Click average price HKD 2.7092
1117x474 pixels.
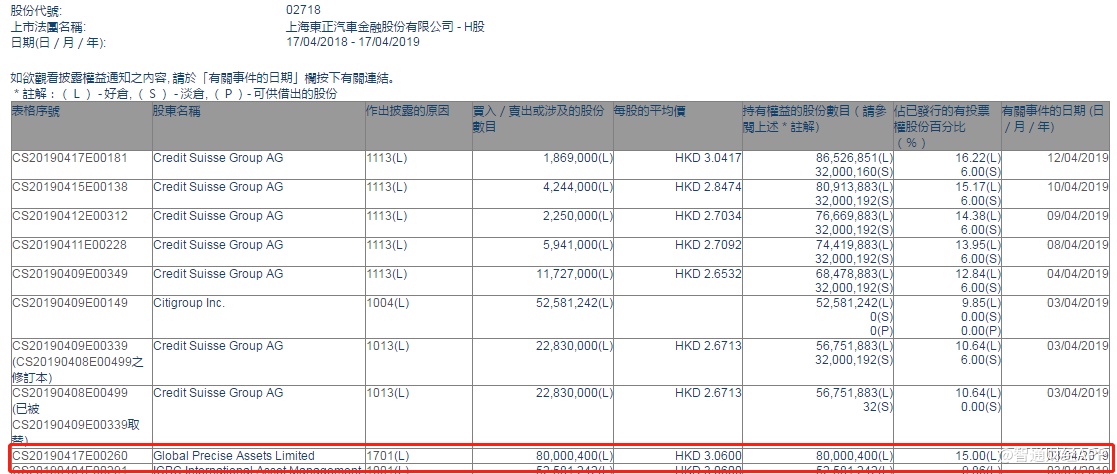[x=708, y=245]
